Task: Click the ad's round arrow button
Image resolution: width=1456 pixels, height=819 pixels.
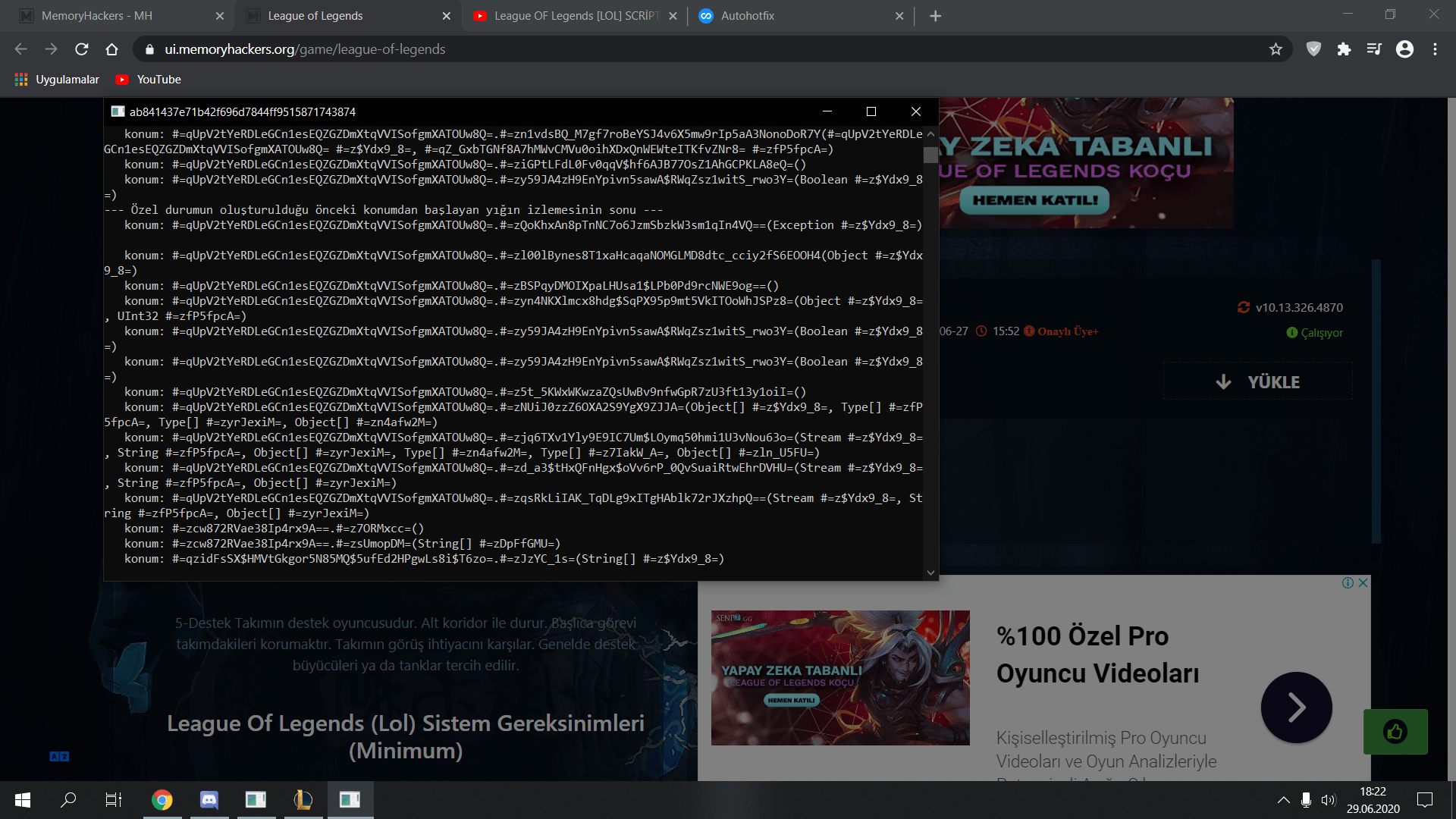Action: (1296, 708)
